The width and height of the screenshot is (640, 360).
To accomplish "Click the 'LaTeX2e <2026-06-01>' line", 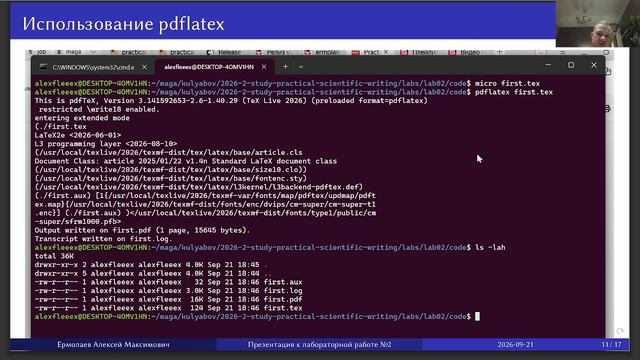I will point(78,135).
